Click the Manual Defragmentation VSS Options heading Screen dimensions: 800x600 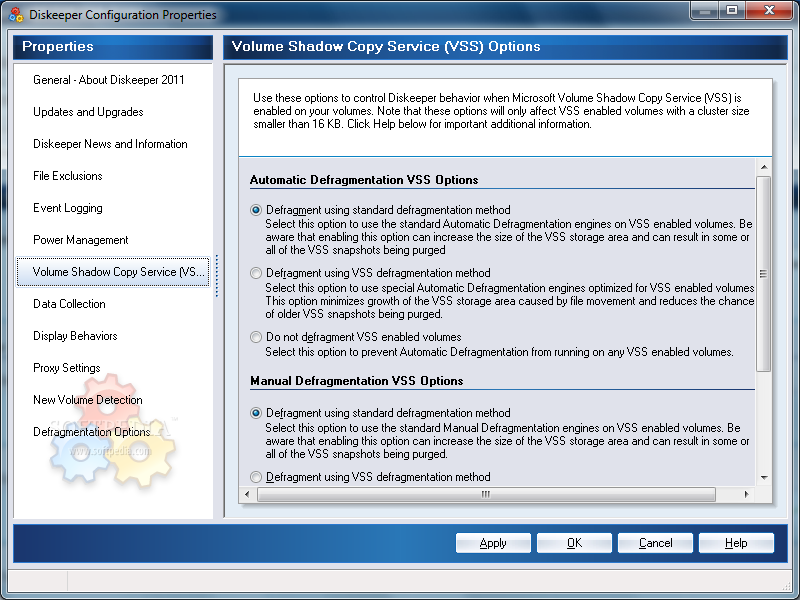click(x=357, y=381)
